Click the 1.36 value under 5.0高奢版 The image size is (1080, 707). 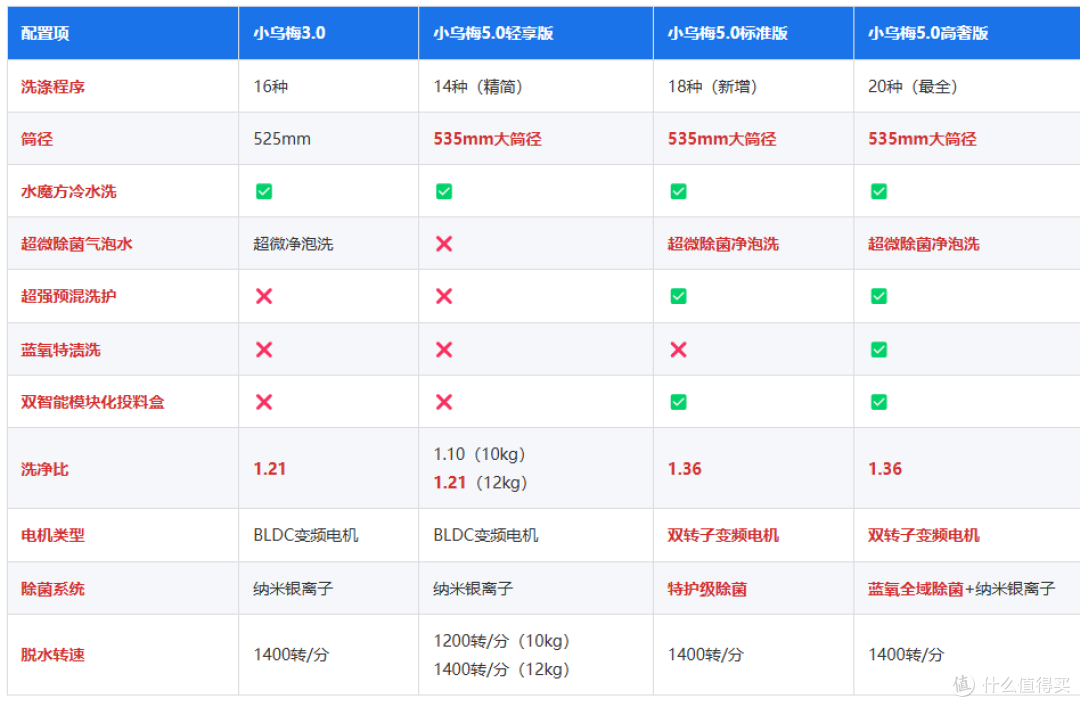point(884,469)
